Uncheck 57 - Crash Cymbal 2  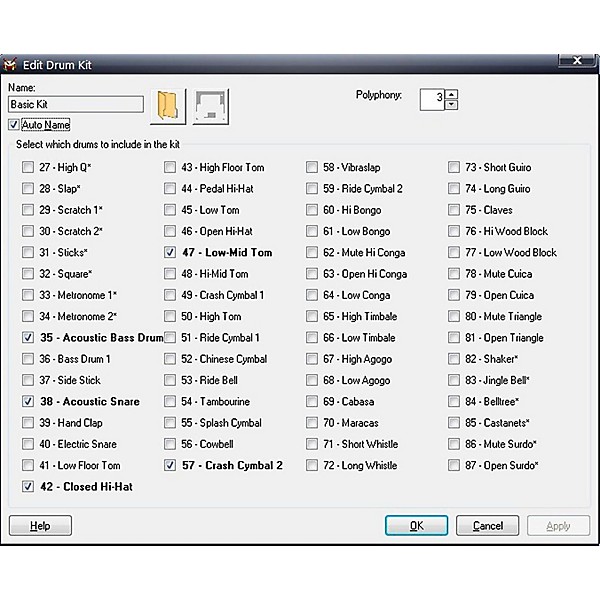pyautogui.click(x=170, y=465)
